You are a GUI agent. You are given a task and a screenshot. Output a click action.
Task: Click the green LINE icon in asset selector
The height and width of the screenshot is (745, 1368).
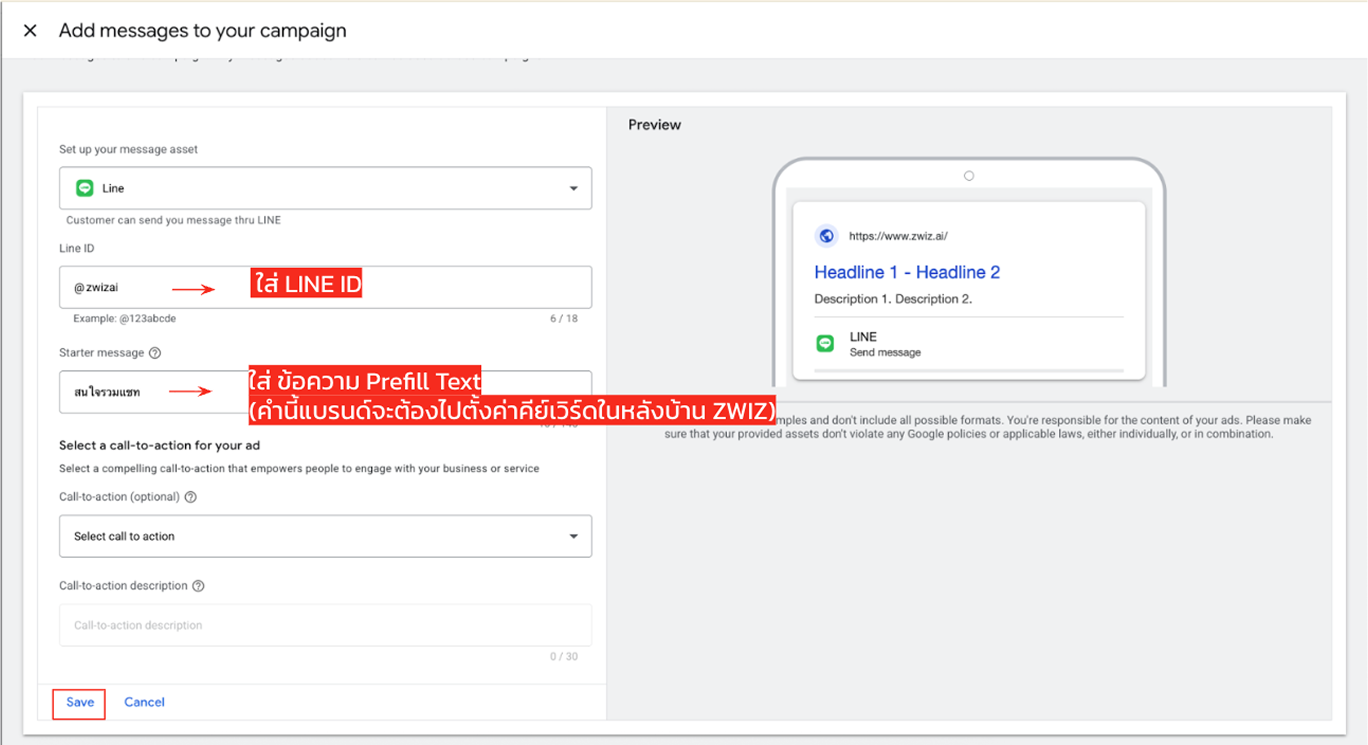coord(85,188)
